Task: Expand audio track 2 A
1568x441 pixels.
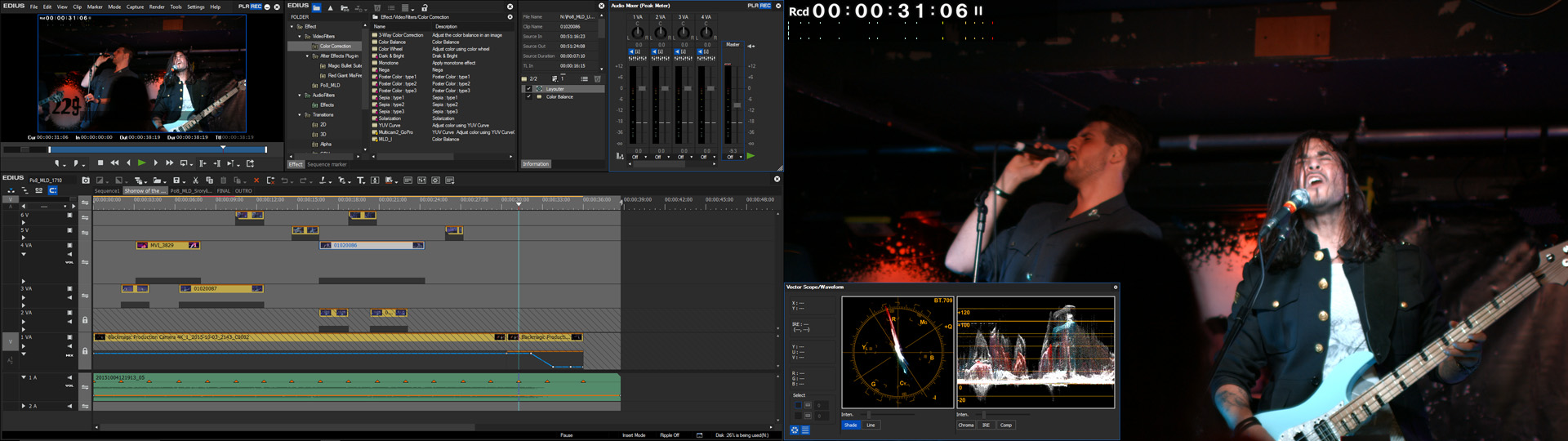Action: [x=24, y=406]
